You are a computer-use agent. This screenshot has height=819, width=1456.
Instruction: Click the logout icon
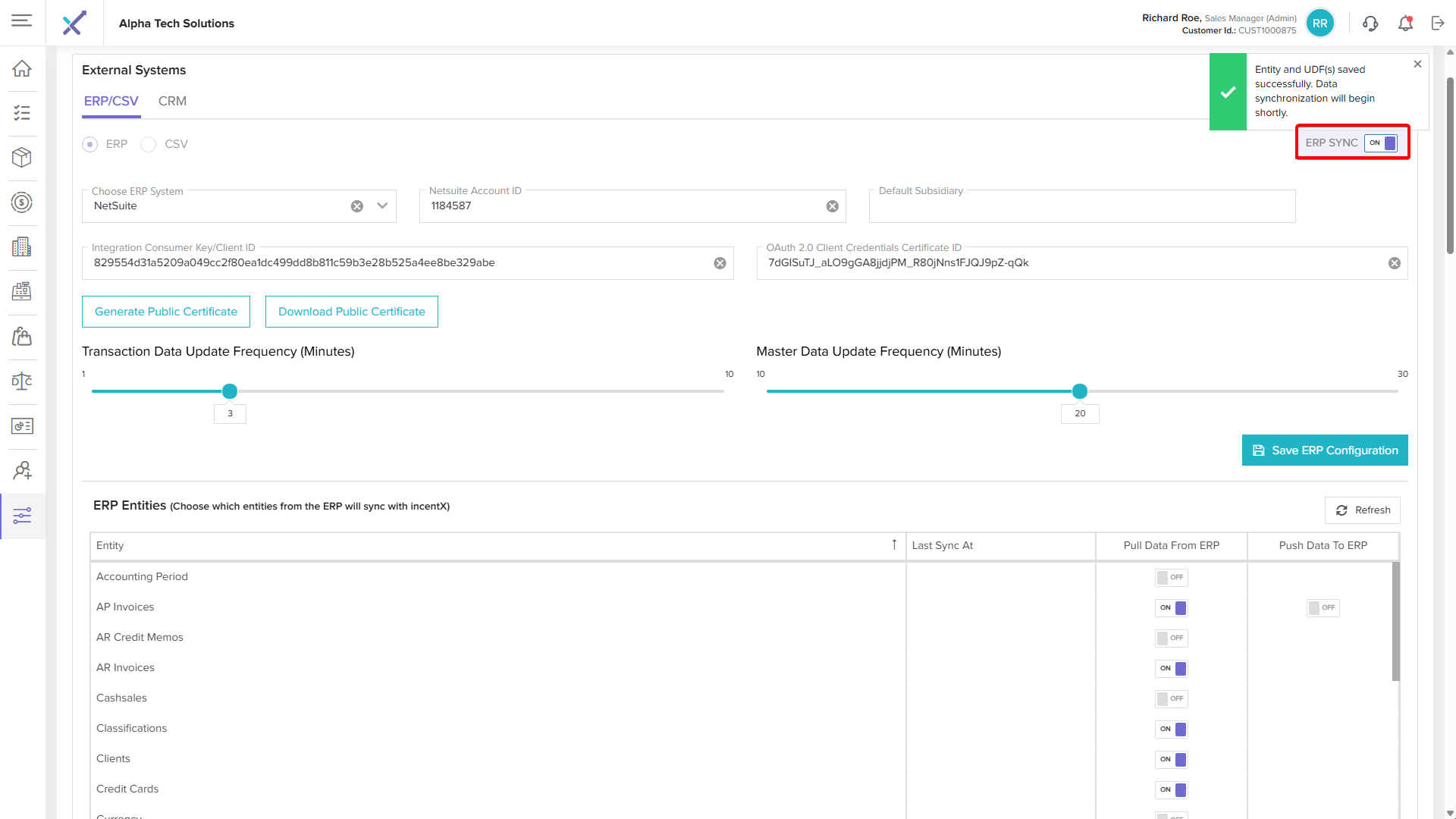click(x=1438, y=24)
